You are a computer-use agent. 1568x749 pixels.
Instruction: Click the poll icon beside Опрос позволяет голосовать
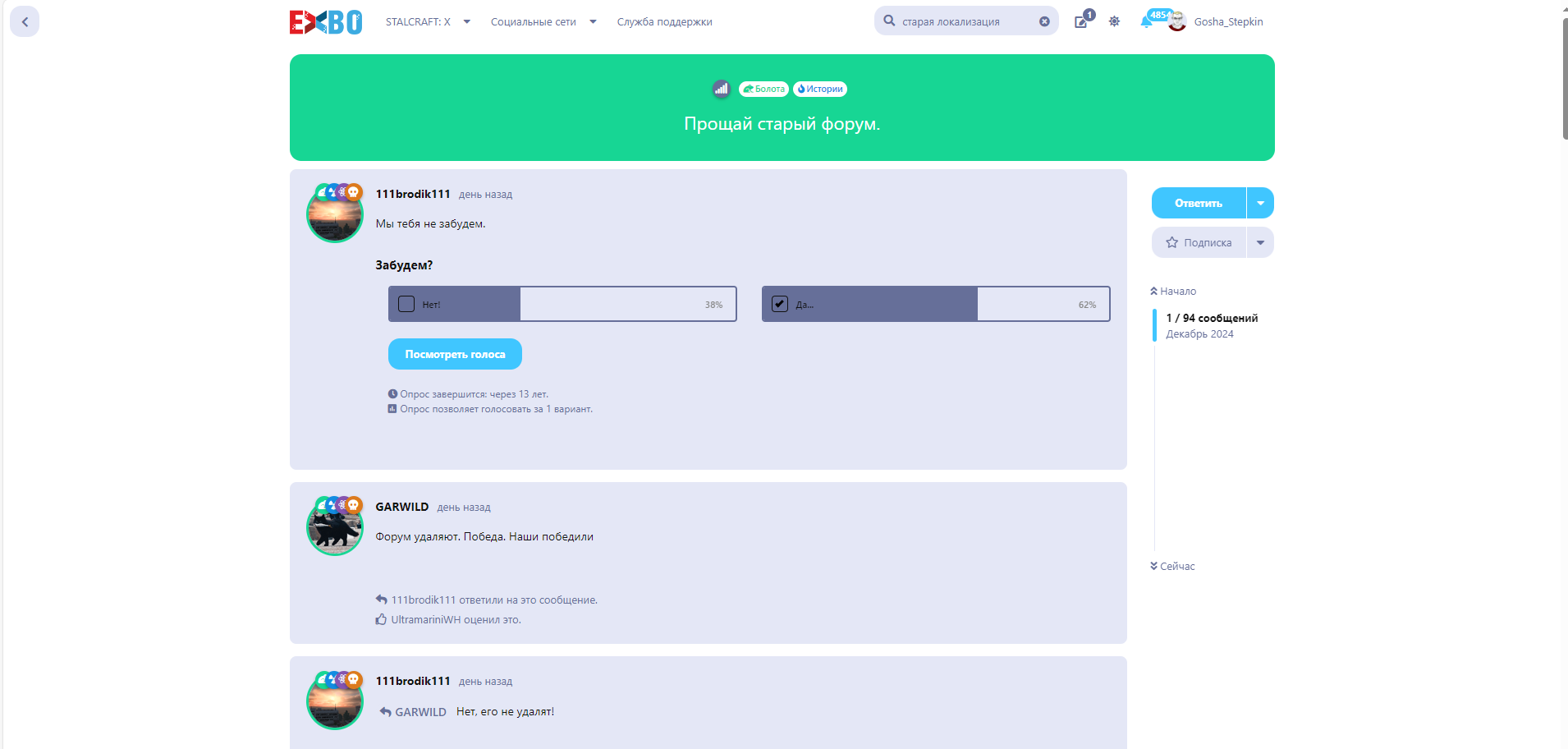[392, 409]
